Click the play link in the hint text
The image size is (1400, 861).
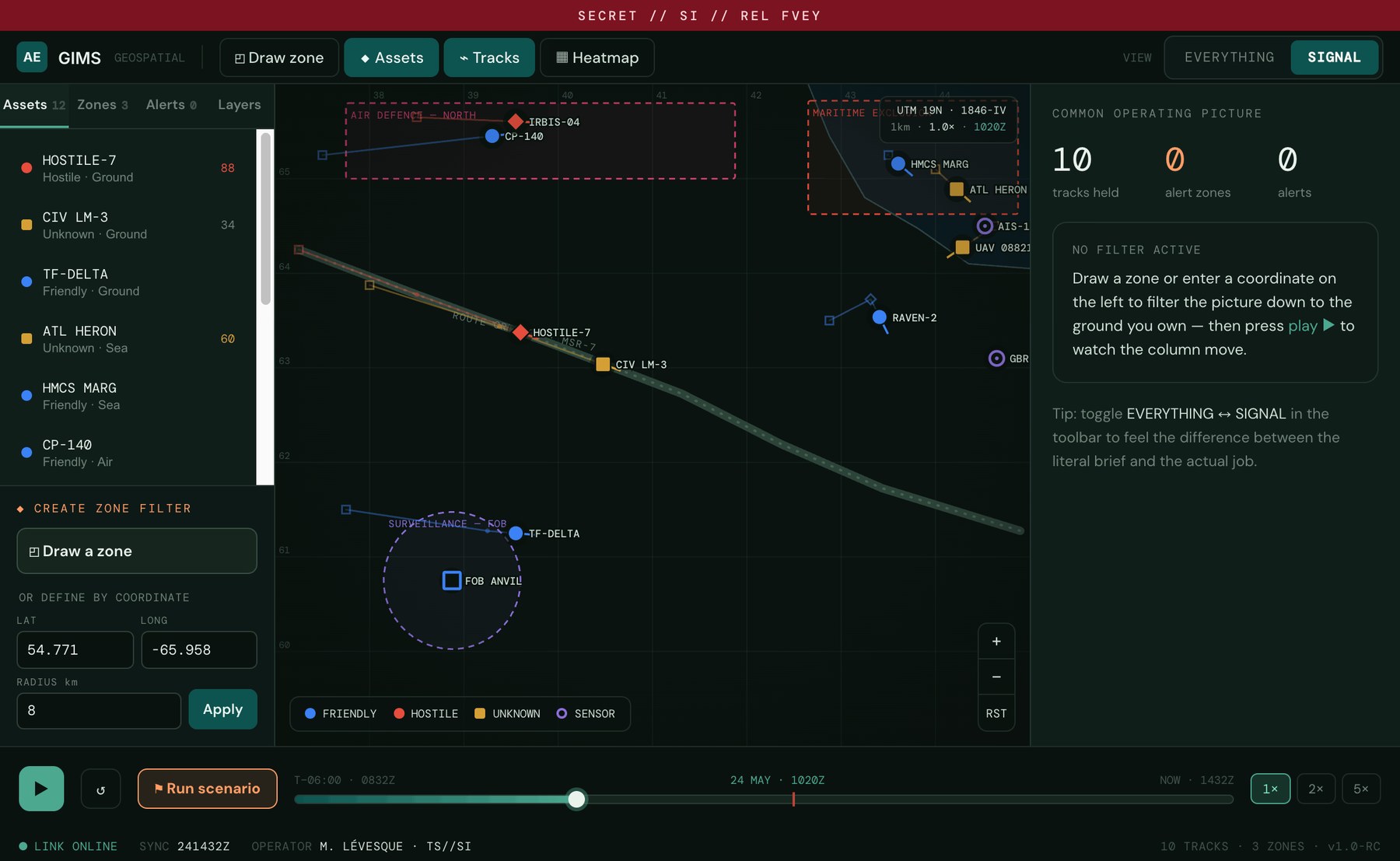pyautogui.click(x=1311, y=326)
